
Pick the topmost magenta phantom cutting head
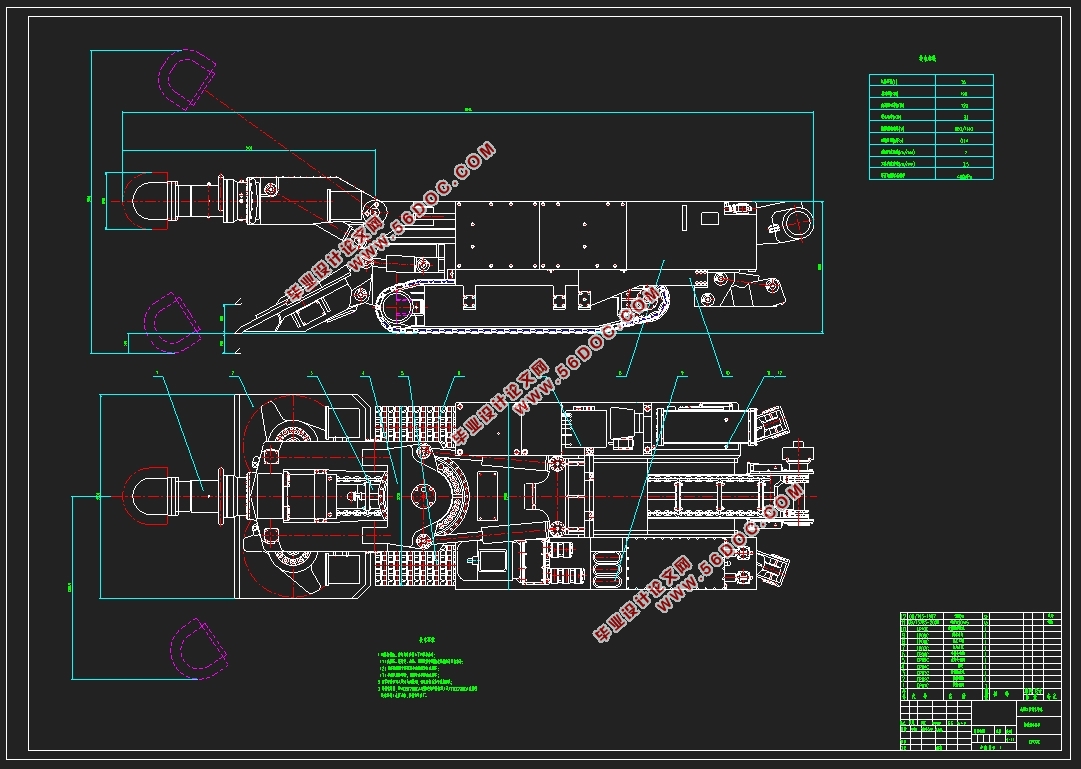187,79
